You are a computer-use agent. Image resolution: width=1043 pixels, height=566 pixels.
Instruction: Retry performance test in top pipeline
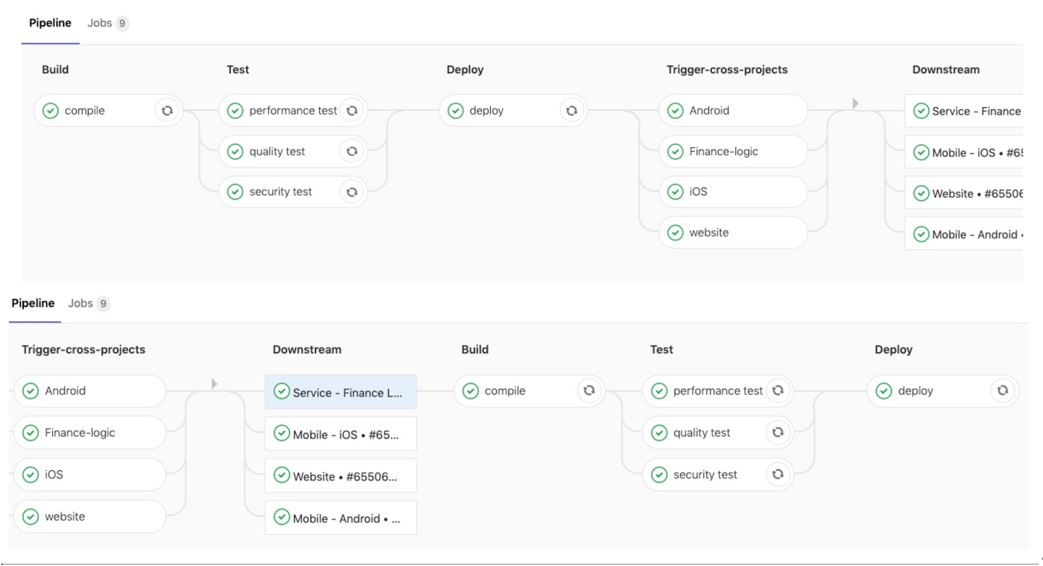point(352,110)
